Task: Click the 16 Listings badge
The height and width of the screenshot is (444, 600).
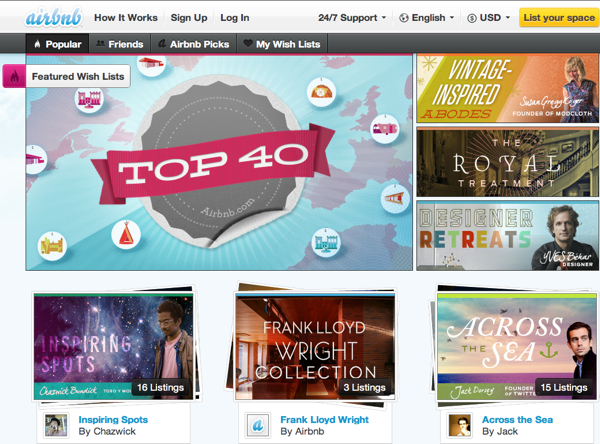Action: (160, 388)
